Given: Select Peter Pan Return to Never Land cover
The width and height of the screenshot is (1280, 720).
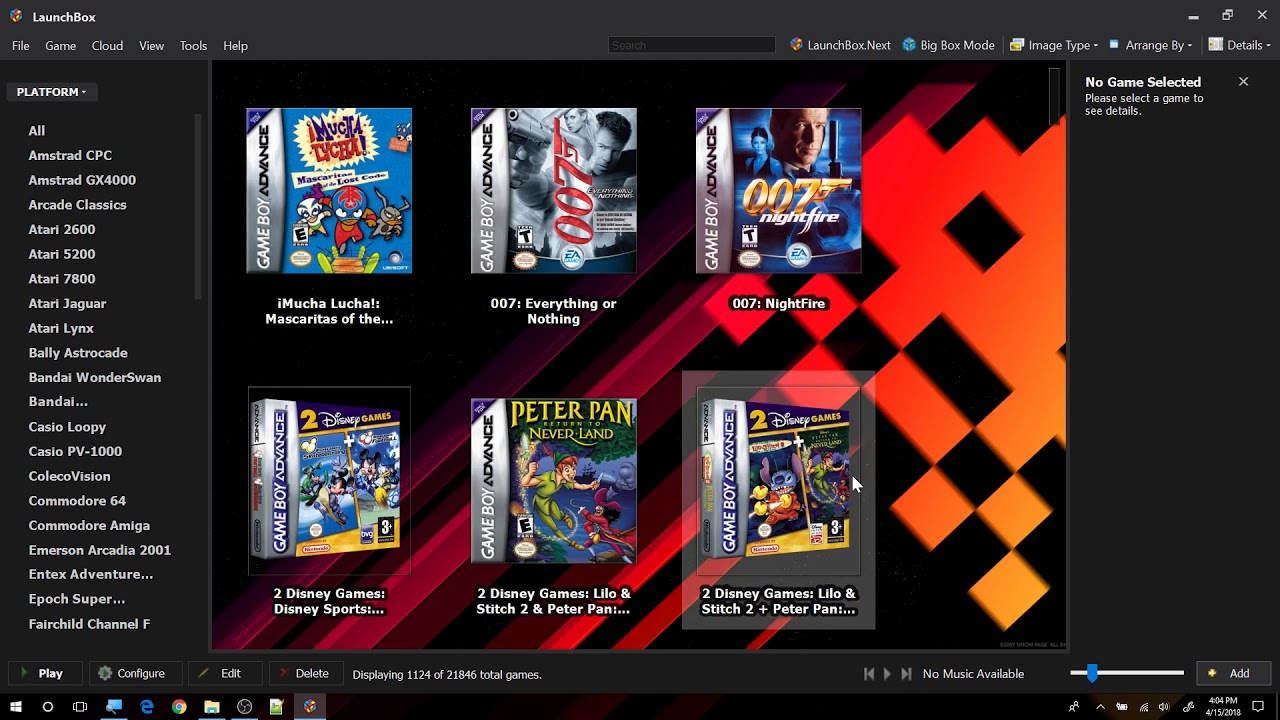Looking at the screenshot, I should pos(553,480).
